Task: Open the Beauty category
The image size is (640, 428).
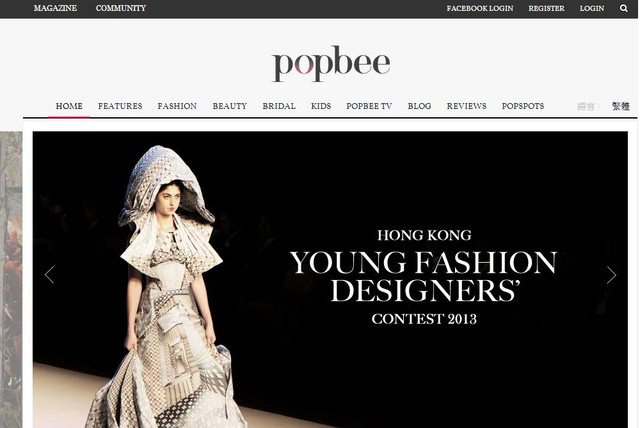Action: (x=230, y=106)
